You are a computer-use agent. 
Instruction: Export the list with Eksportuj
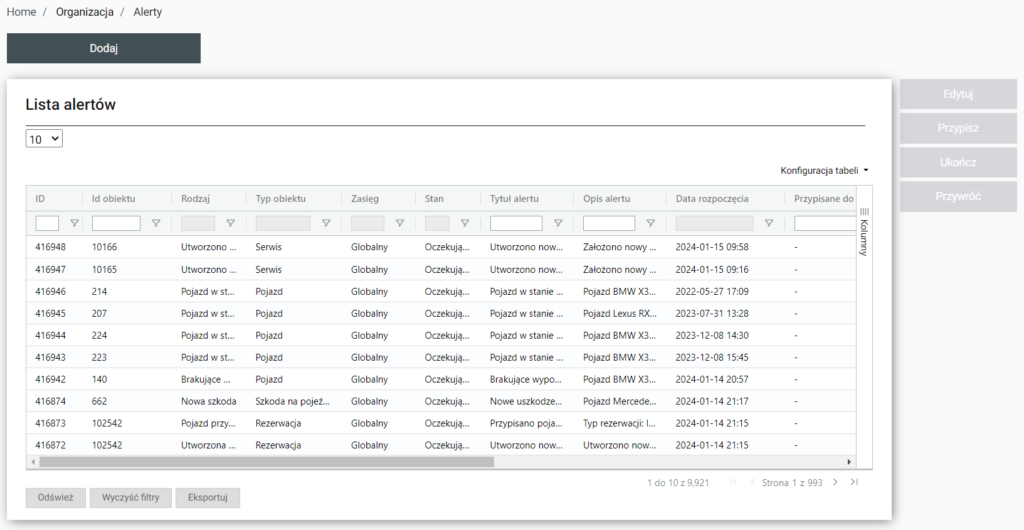point(207,497)
